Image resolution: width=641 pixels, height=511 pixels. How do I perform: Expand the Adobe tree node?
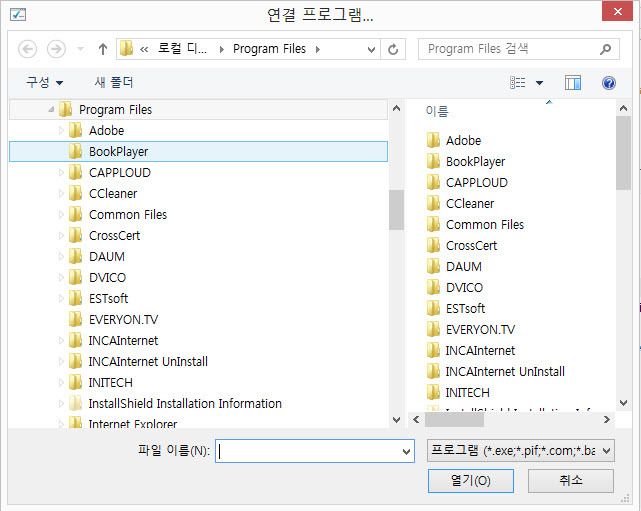pos(61,130)
